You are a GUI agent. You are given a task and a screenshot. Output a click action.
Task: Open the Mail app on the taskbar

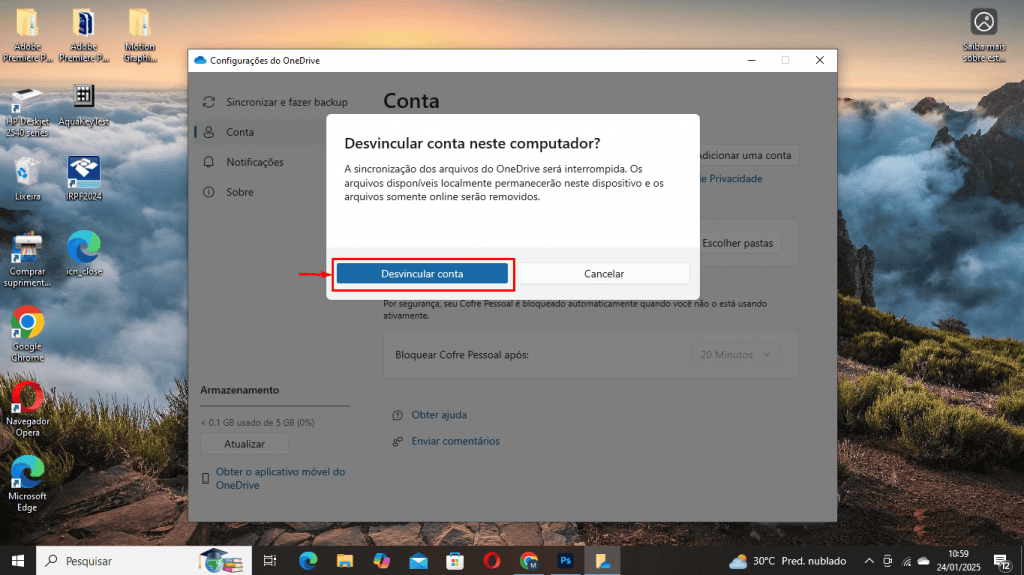click(x=419, y=561)
